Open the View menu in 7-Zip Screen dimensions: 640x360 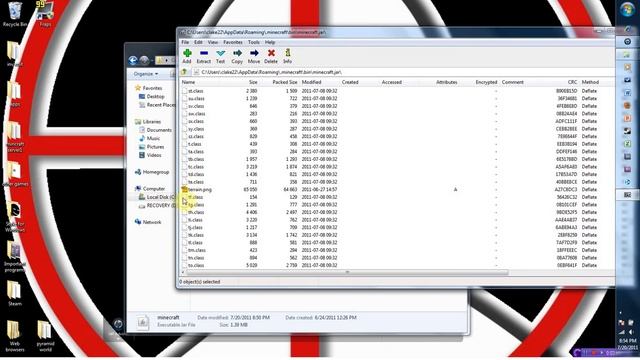pos(213,42)
